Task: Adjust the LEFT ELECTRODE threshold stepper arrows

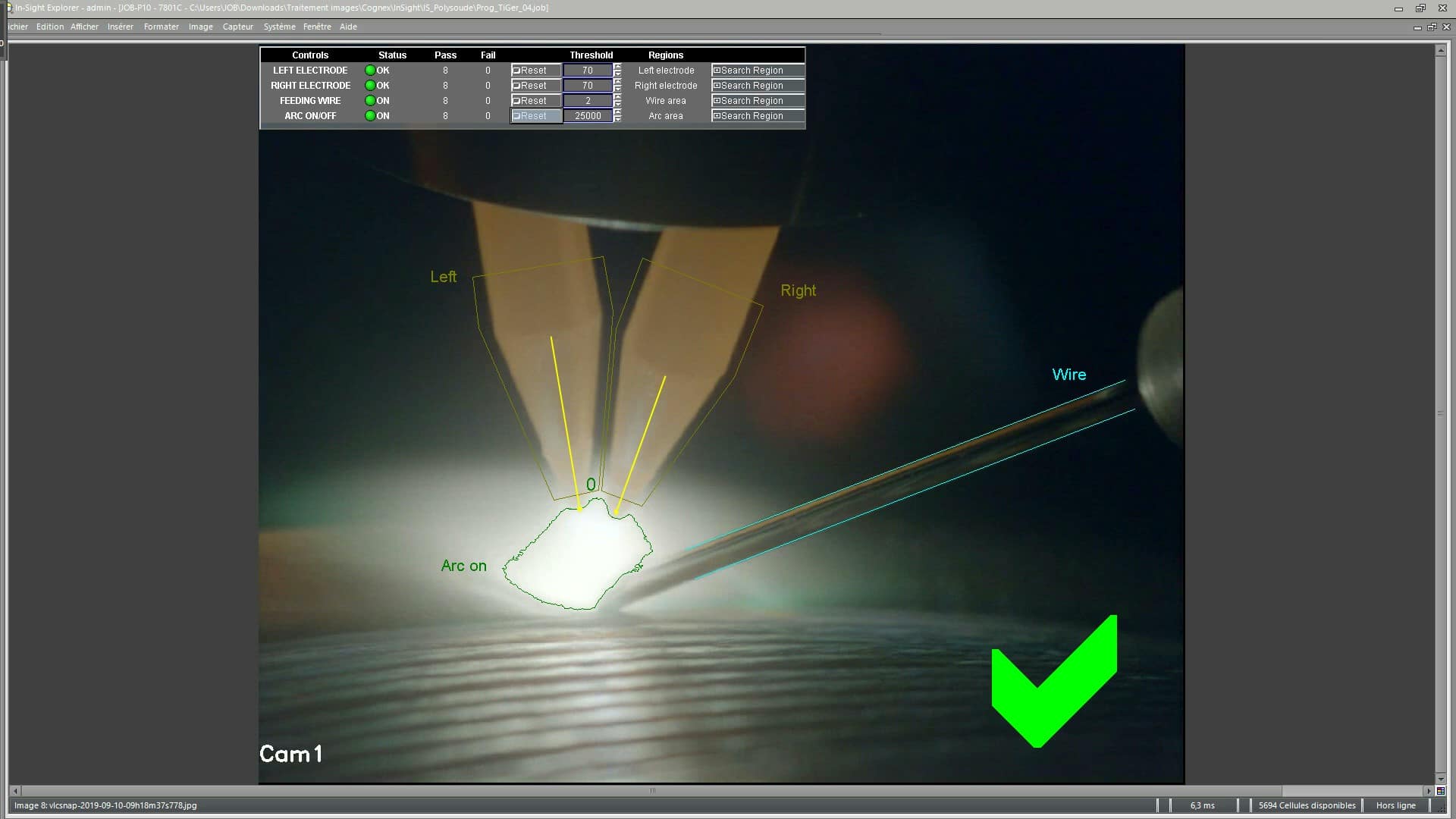Action: coord(617,71)
